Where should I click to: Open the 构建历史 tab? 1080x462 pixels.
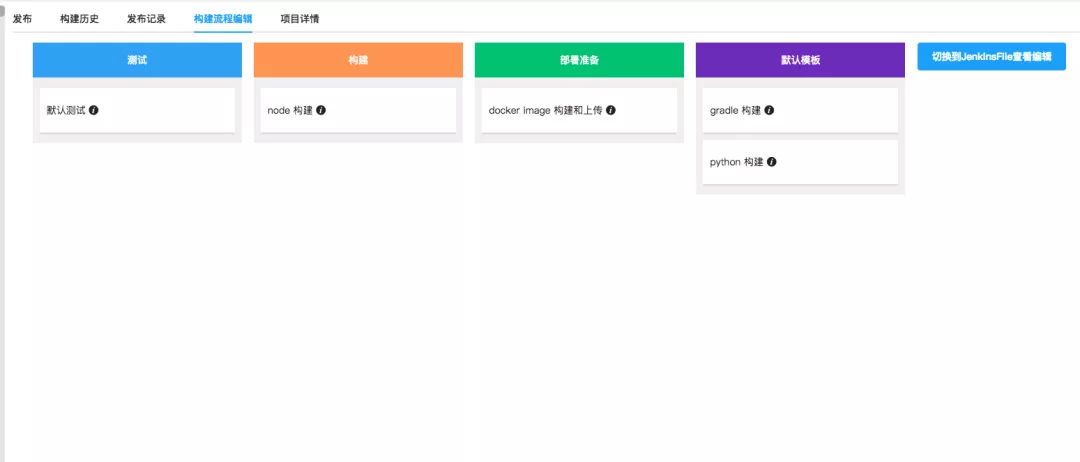79,19
